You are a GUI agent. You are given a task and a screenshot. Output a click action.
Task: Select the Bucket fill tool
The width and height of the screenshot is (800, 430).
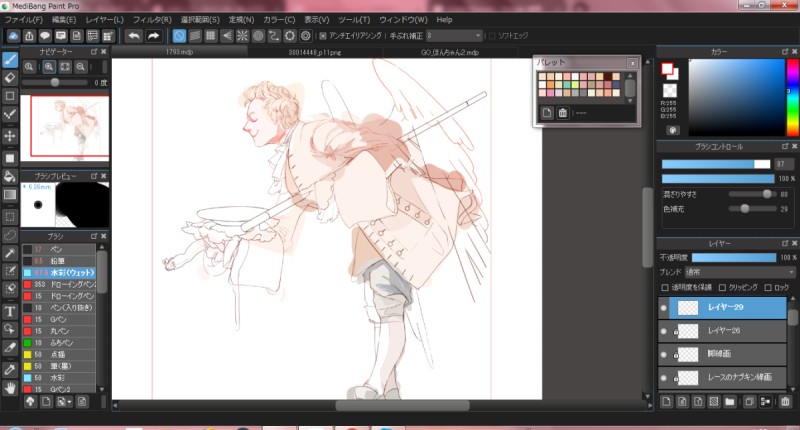(x=10, y=176)
